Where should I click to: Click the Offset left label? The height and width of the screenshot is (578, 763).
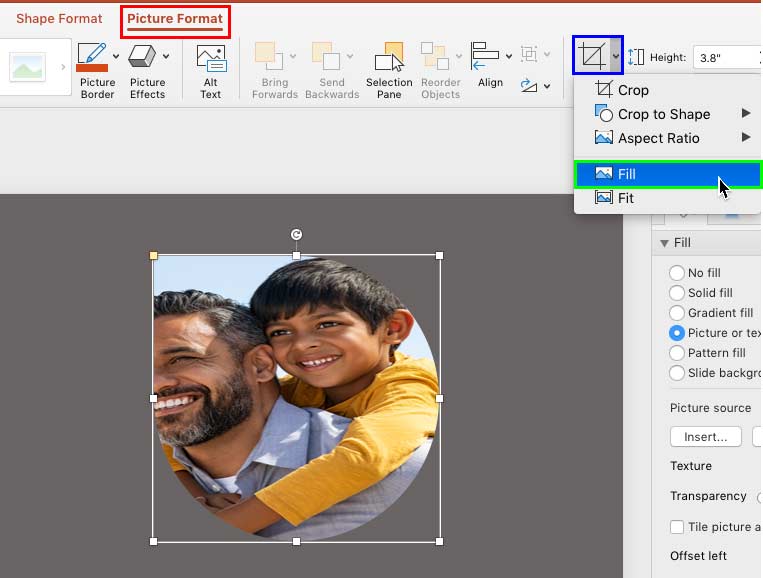click(x=698, y=556)
